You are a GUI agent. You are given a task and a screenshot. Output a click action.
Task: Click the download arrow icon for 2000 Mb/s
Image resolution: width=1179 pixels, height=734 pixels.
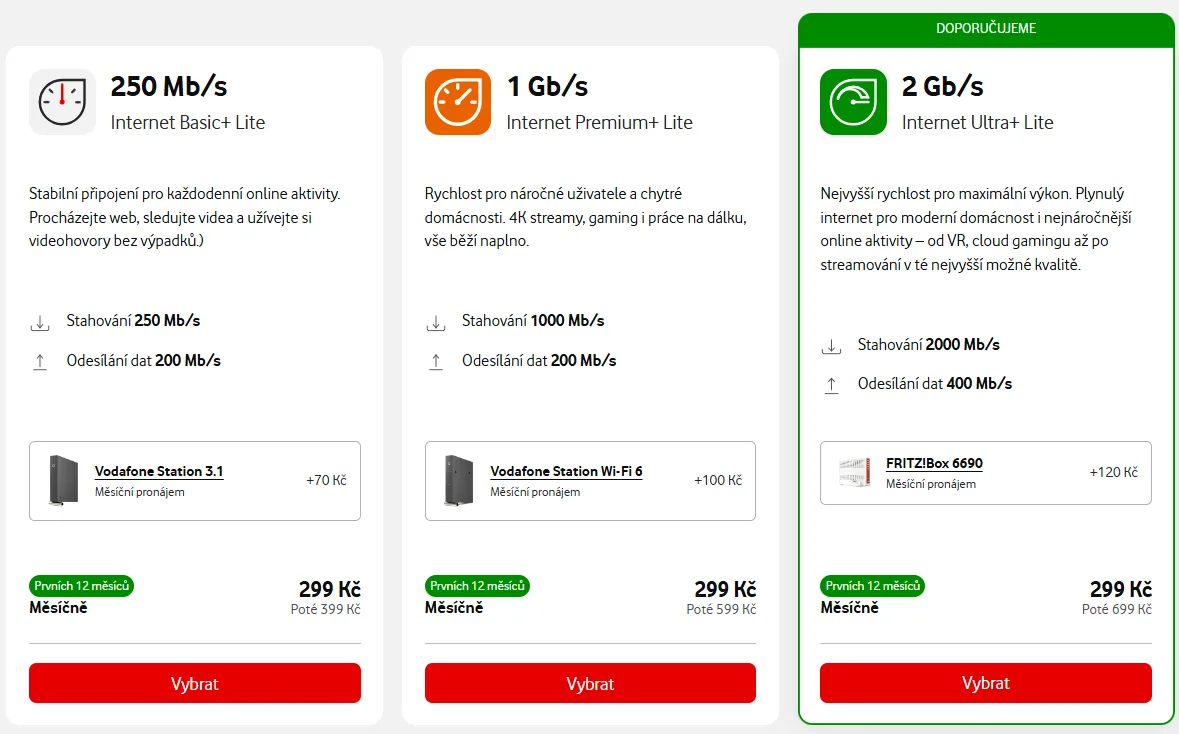point(831,346)
